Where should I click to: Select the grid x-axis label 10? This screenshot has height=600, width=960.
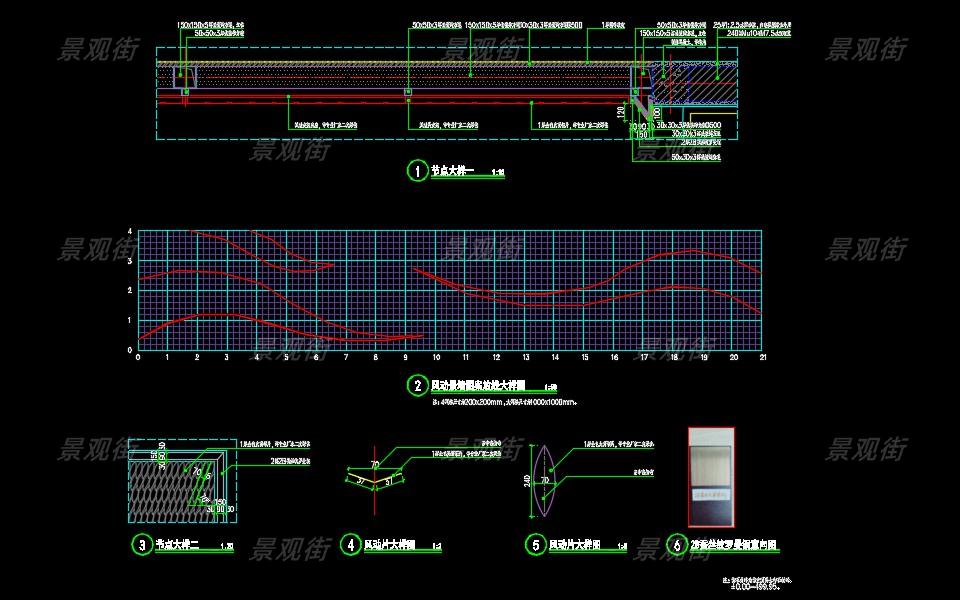click(436, 357)
